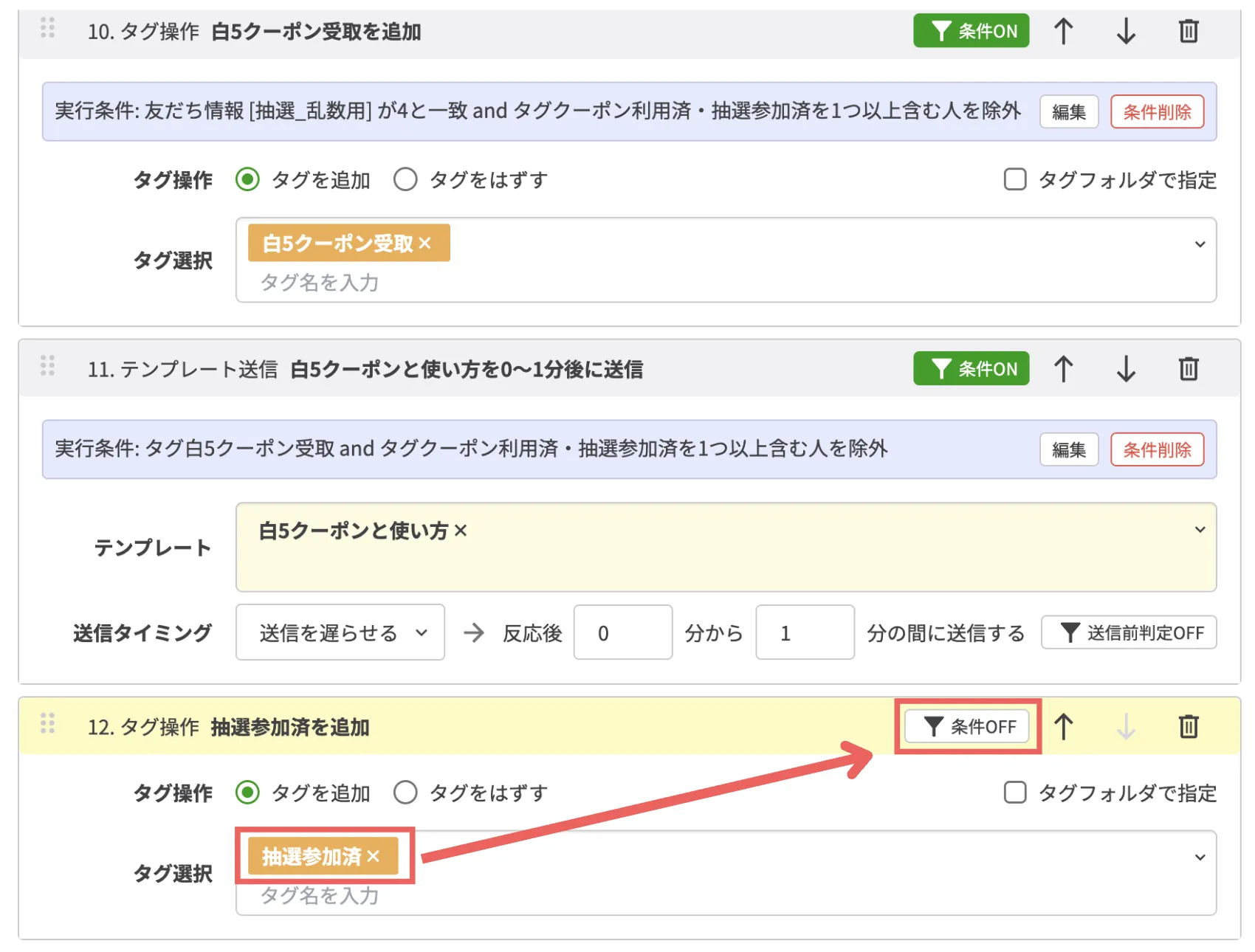Move action 11 up with arrow icon

pyautogui.click(x=1063, y=368)
